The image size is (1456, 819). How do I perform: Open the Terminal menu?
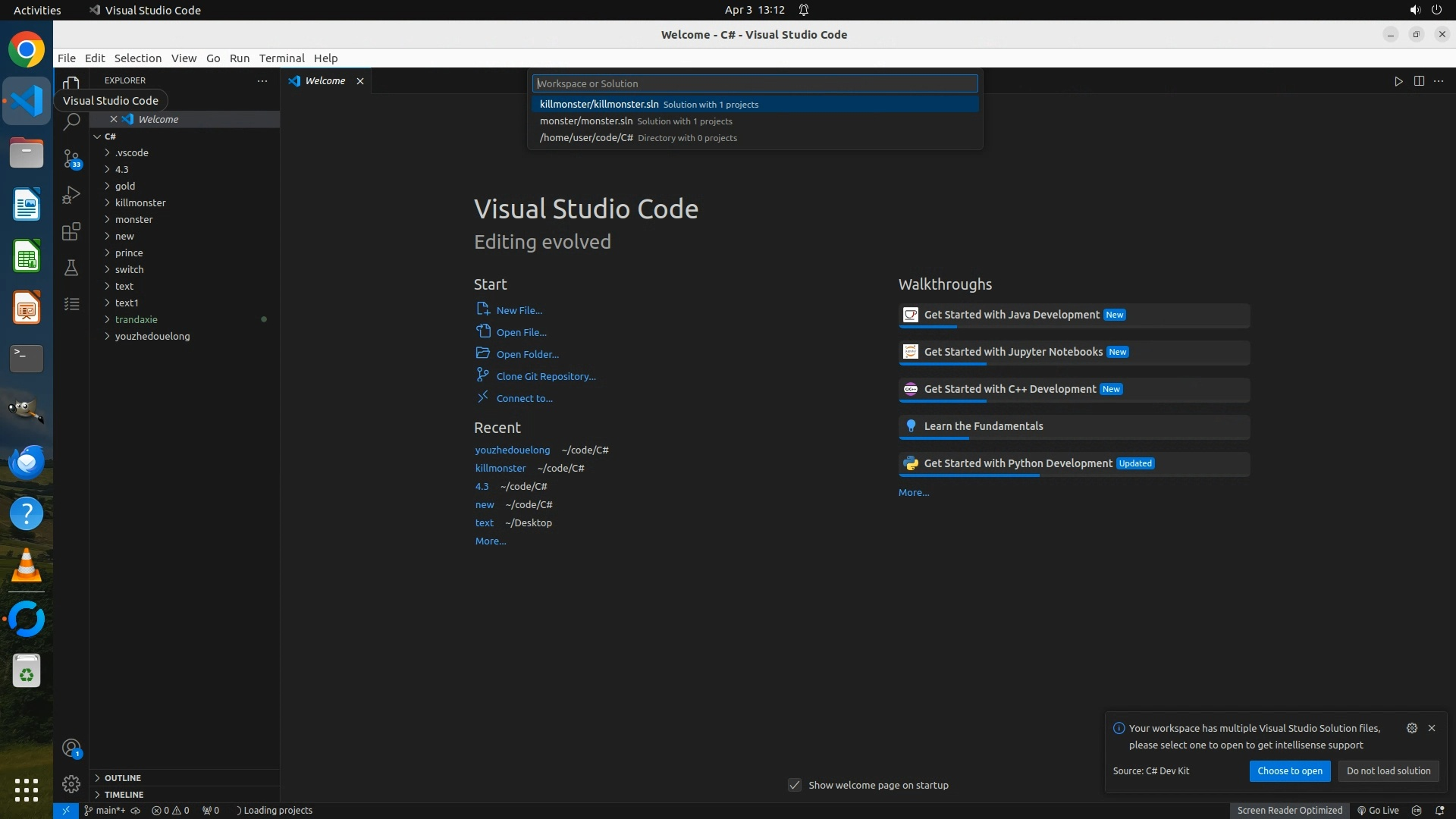click(281, 58)
